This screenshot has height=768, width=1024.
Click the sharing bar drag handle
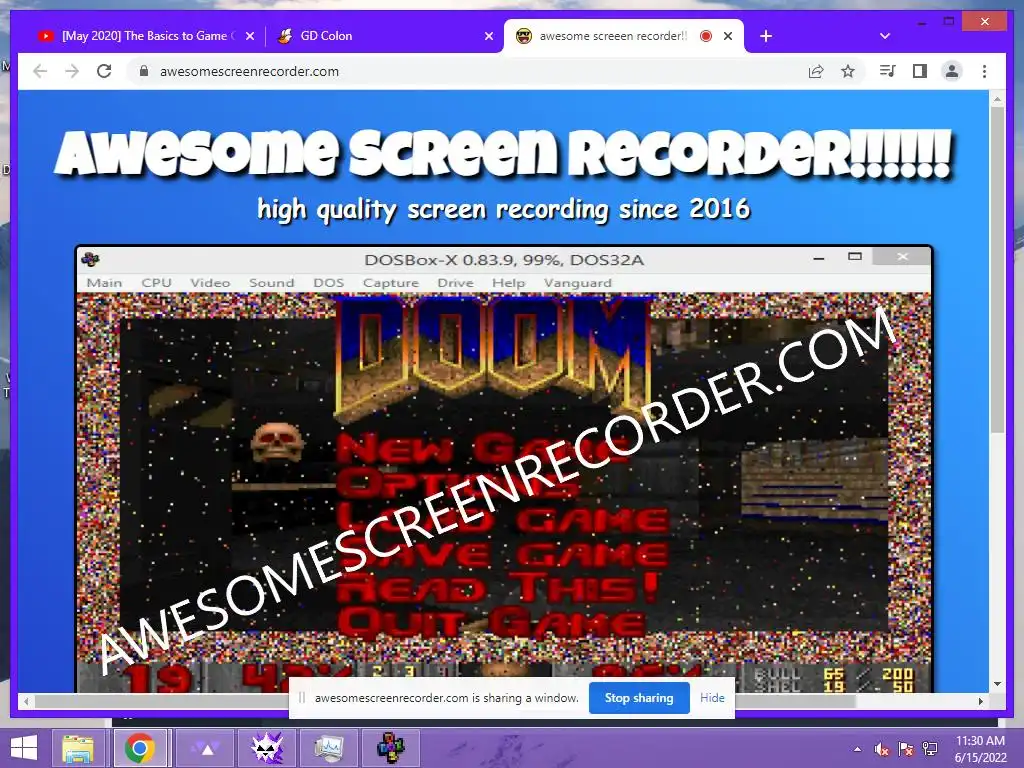tap(302, 697)
